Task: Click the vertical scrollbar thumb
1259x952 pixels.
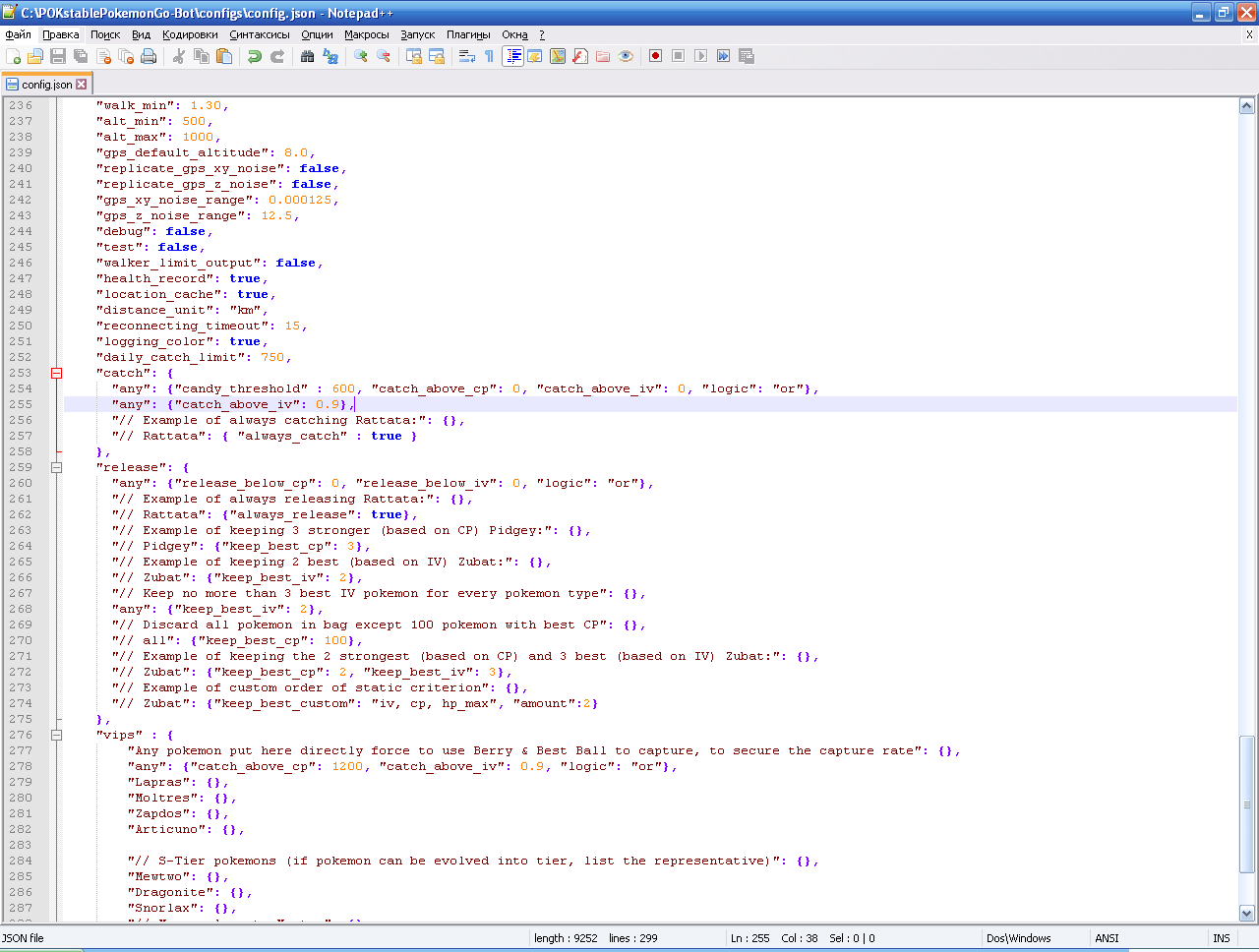Action: click(1246, 804)
